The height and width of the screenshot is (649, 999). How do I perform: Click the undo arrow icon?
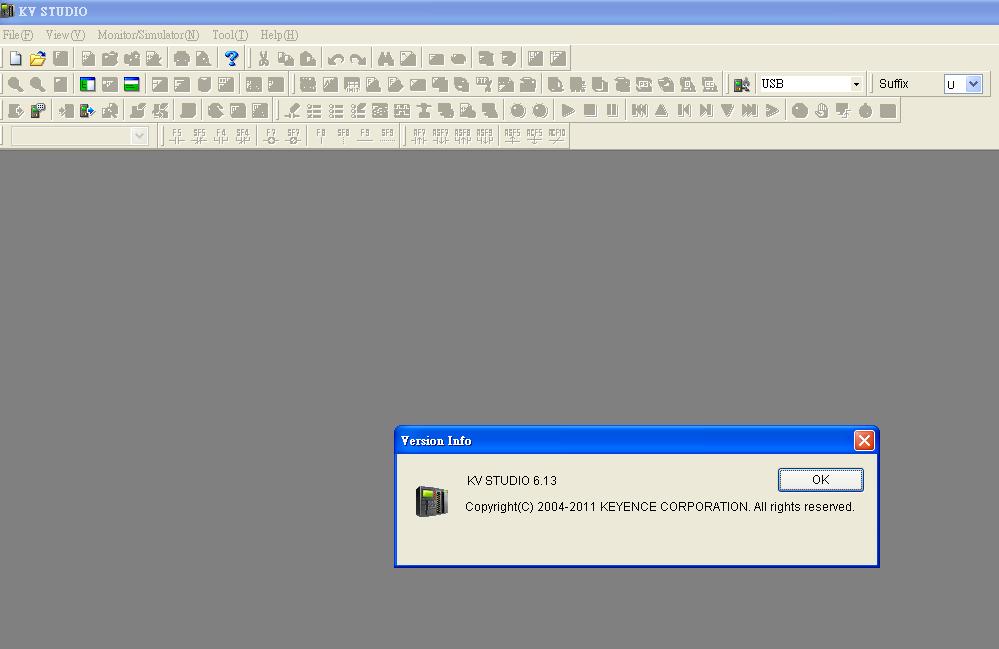pyautogui.click(x=336, y=59)
